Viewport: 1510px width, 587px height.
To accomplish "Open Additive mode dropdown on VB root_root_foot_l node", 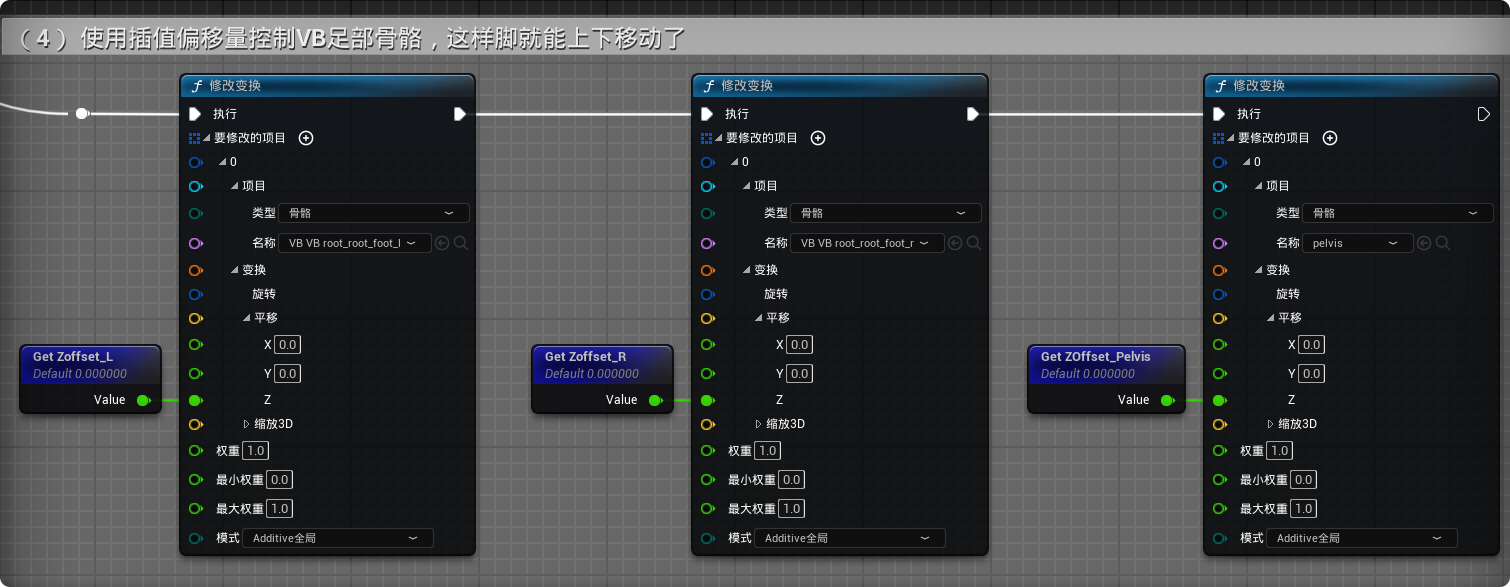I will point(338,538).
